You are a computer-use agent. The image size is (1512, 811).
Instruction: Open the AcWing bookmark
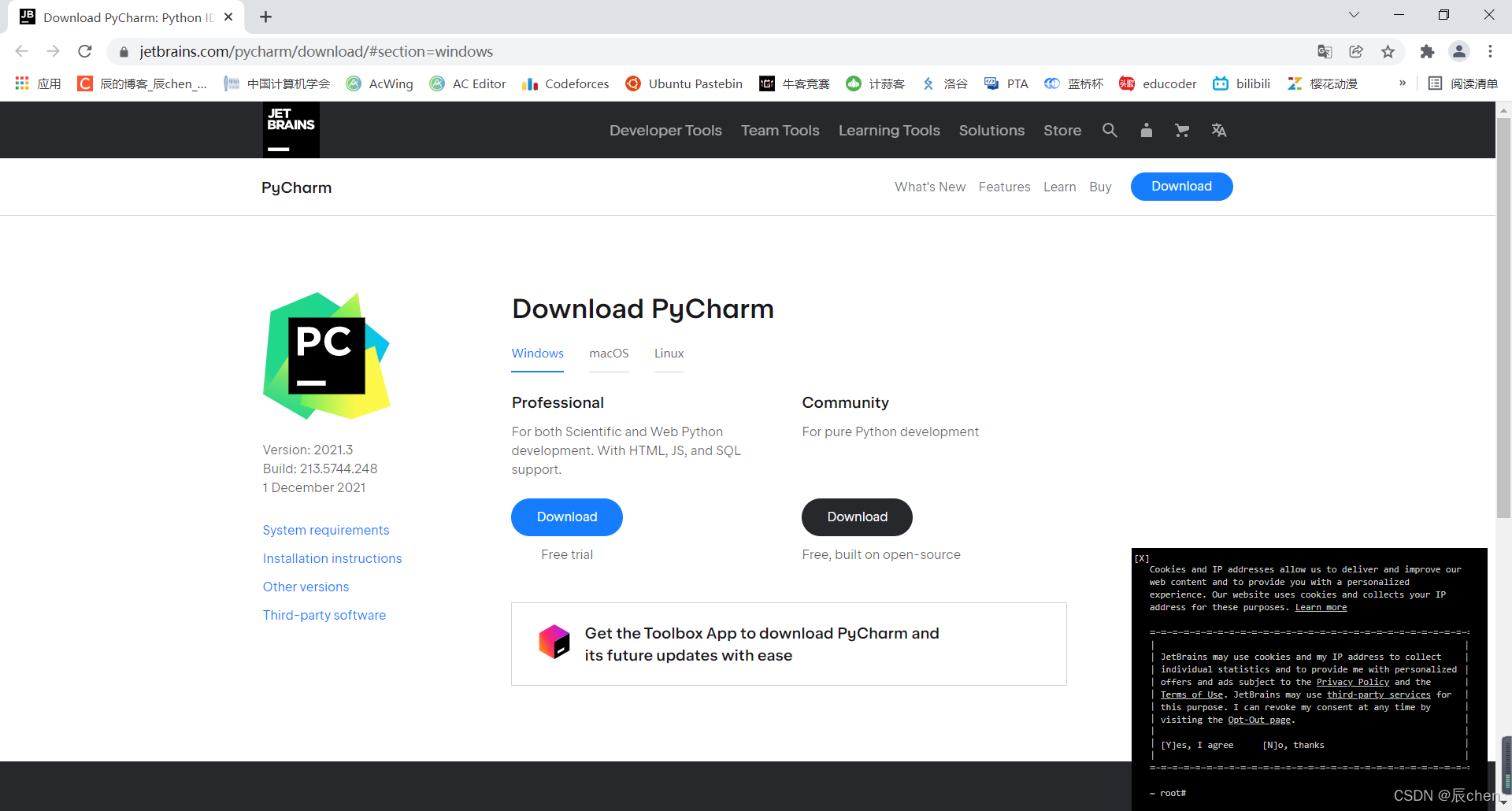(380, 83)
